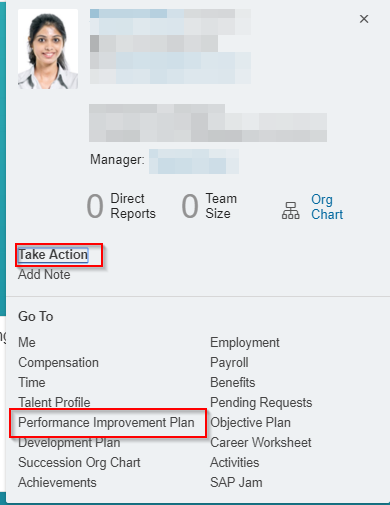View Pending Requests
The height and width of the screenshot is (505, 390).
point(261,403)
